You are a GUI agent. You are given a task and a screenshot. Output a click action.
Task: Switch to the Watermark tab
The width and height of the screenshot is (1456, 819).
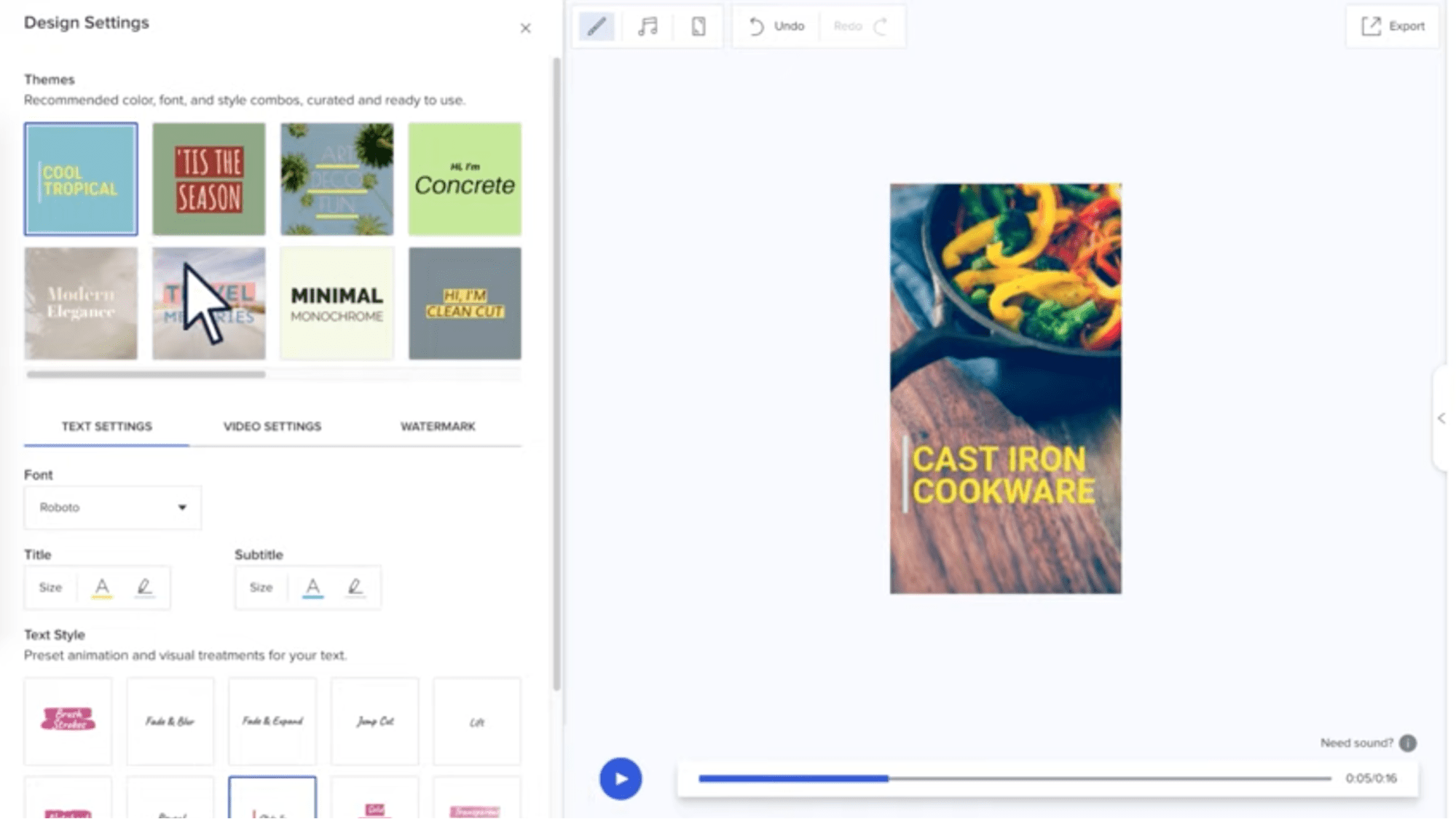(438, 427)
